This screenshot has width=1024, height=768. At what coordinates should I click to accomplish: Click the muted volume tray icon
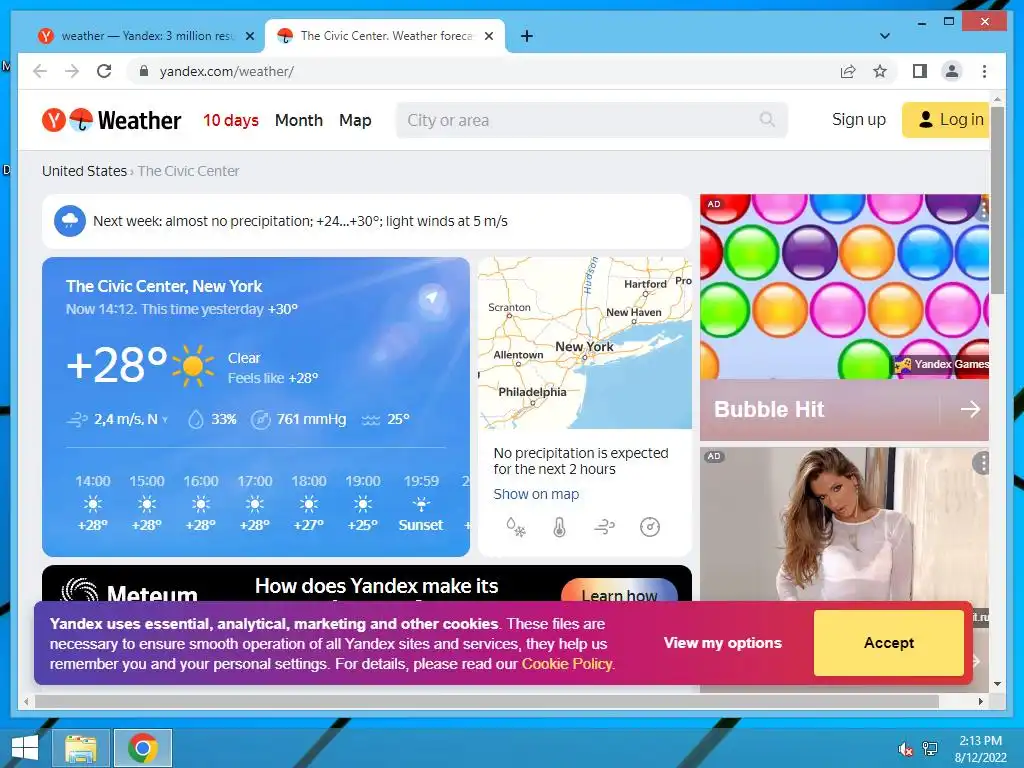tap(905, 749)
